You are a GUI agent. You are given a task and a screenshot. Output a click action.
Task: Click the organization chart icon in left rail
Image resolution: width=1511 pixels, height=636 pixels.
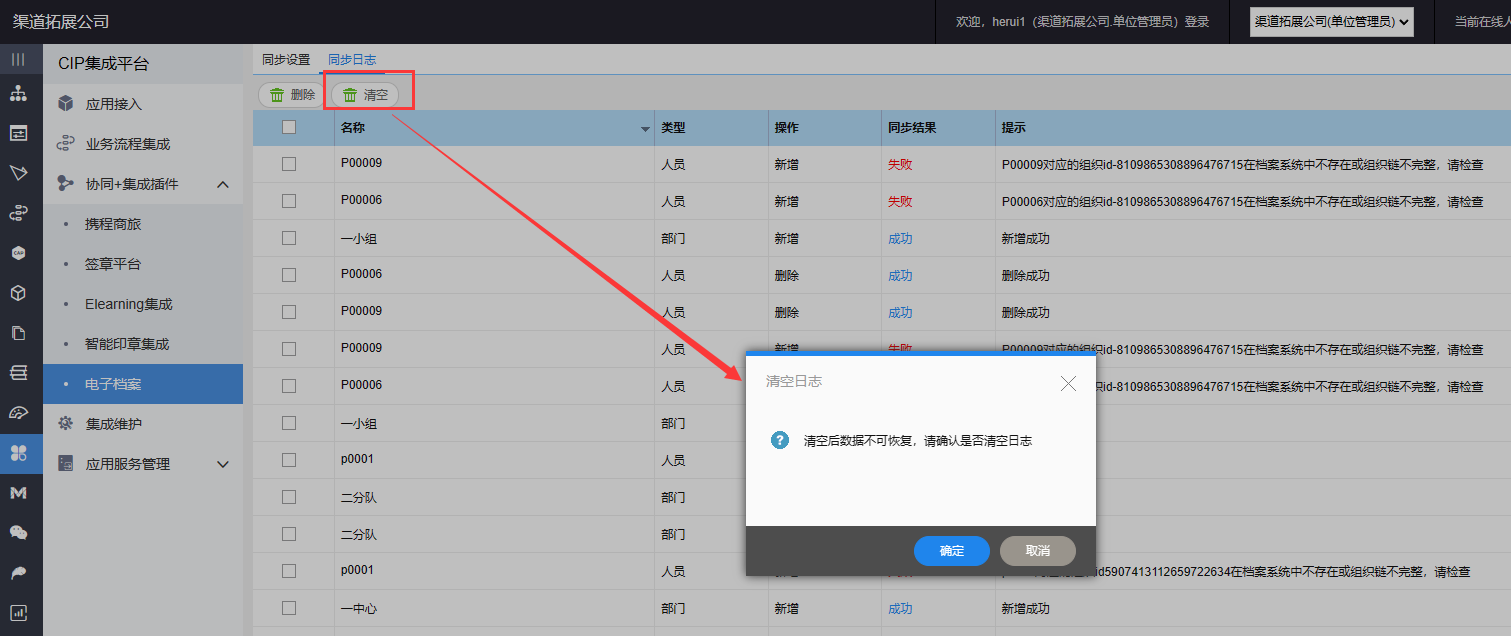18,94
